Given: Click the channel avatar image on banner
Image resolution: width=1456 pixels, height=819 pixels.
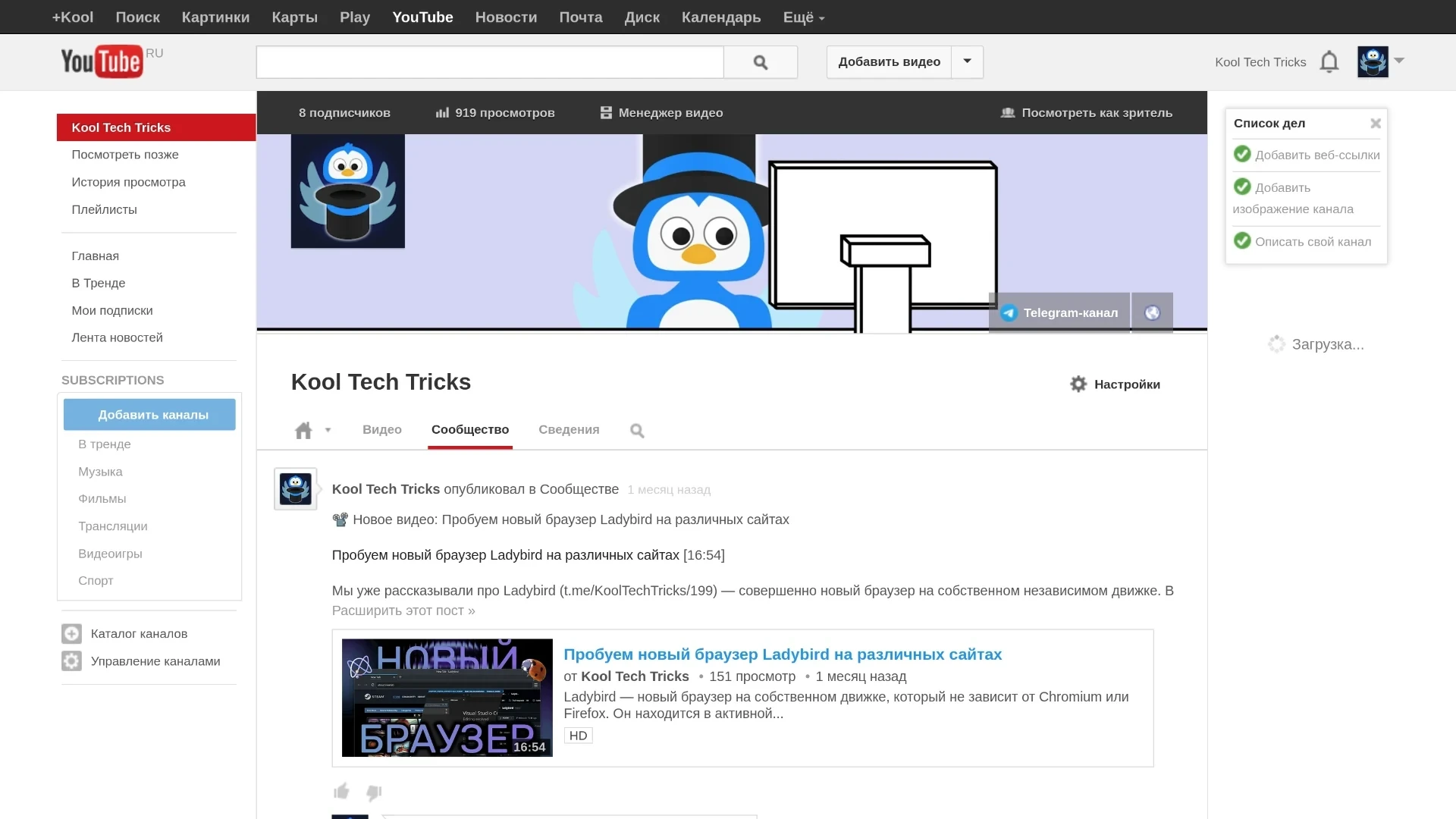Looking at the screenshot, I should [347, 191].
